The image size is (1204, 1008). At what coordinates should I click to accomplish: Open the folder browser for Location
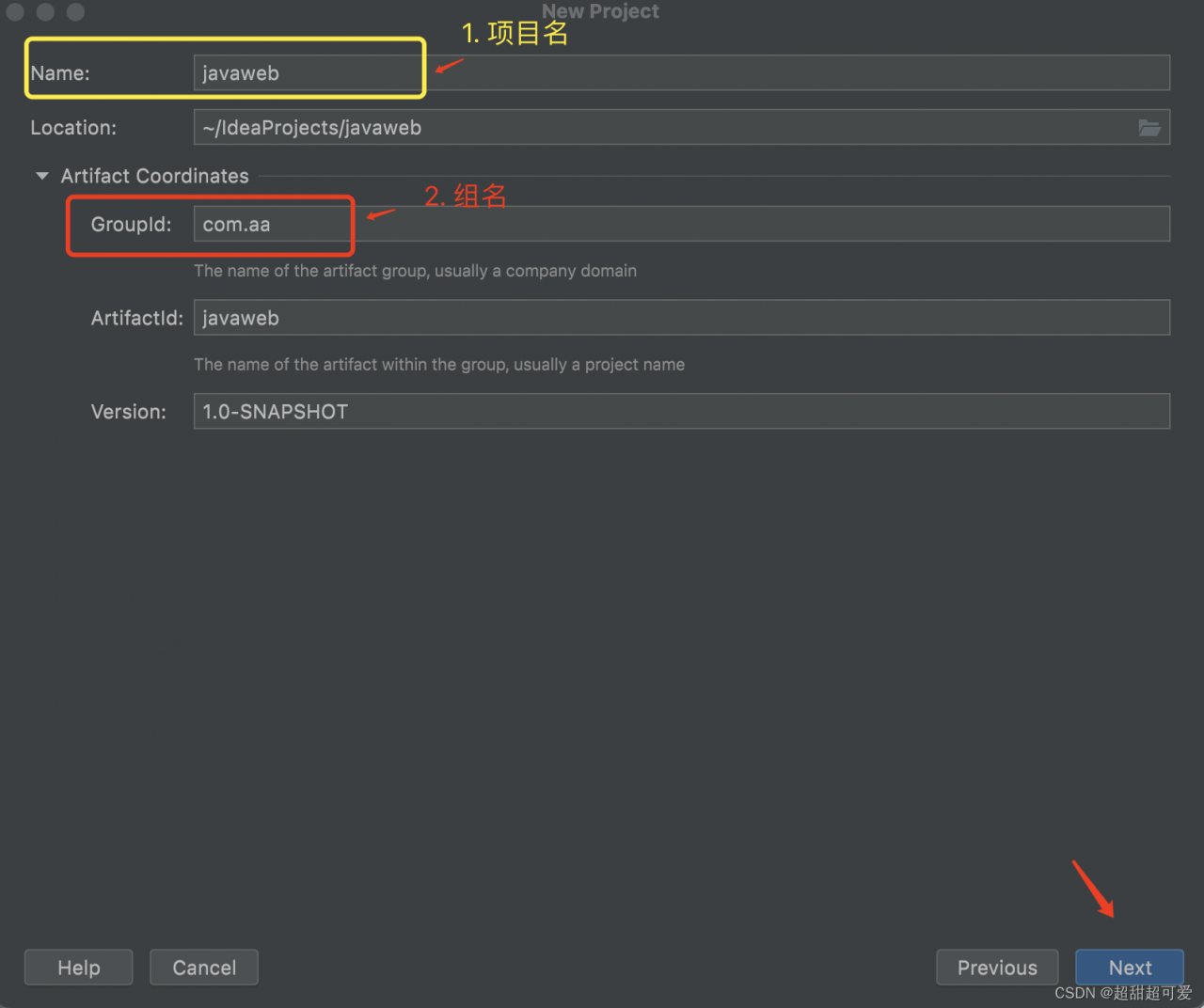(1149, 128)
